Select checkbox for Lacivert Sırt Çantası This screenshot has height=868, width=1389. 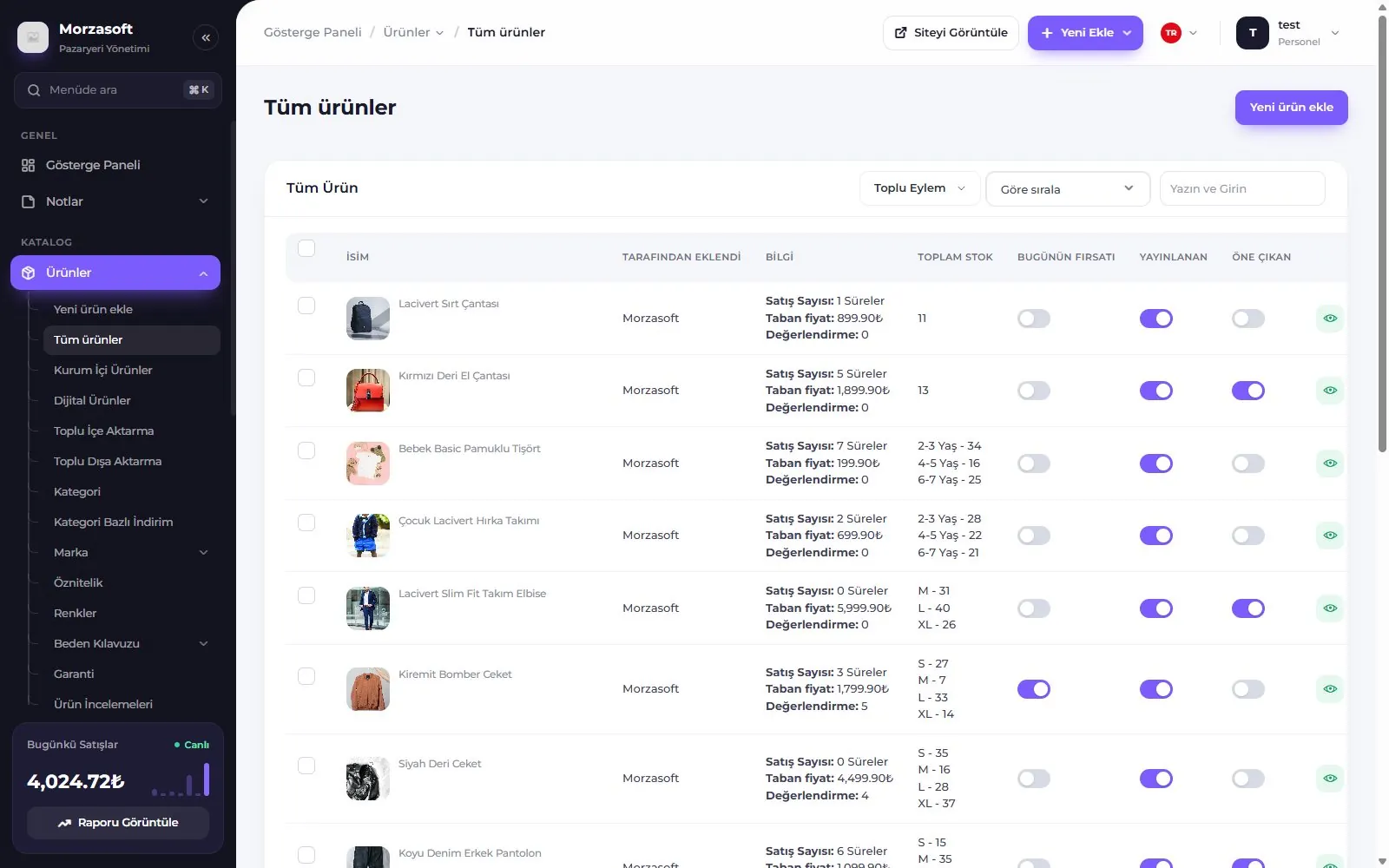click(306, 306)
